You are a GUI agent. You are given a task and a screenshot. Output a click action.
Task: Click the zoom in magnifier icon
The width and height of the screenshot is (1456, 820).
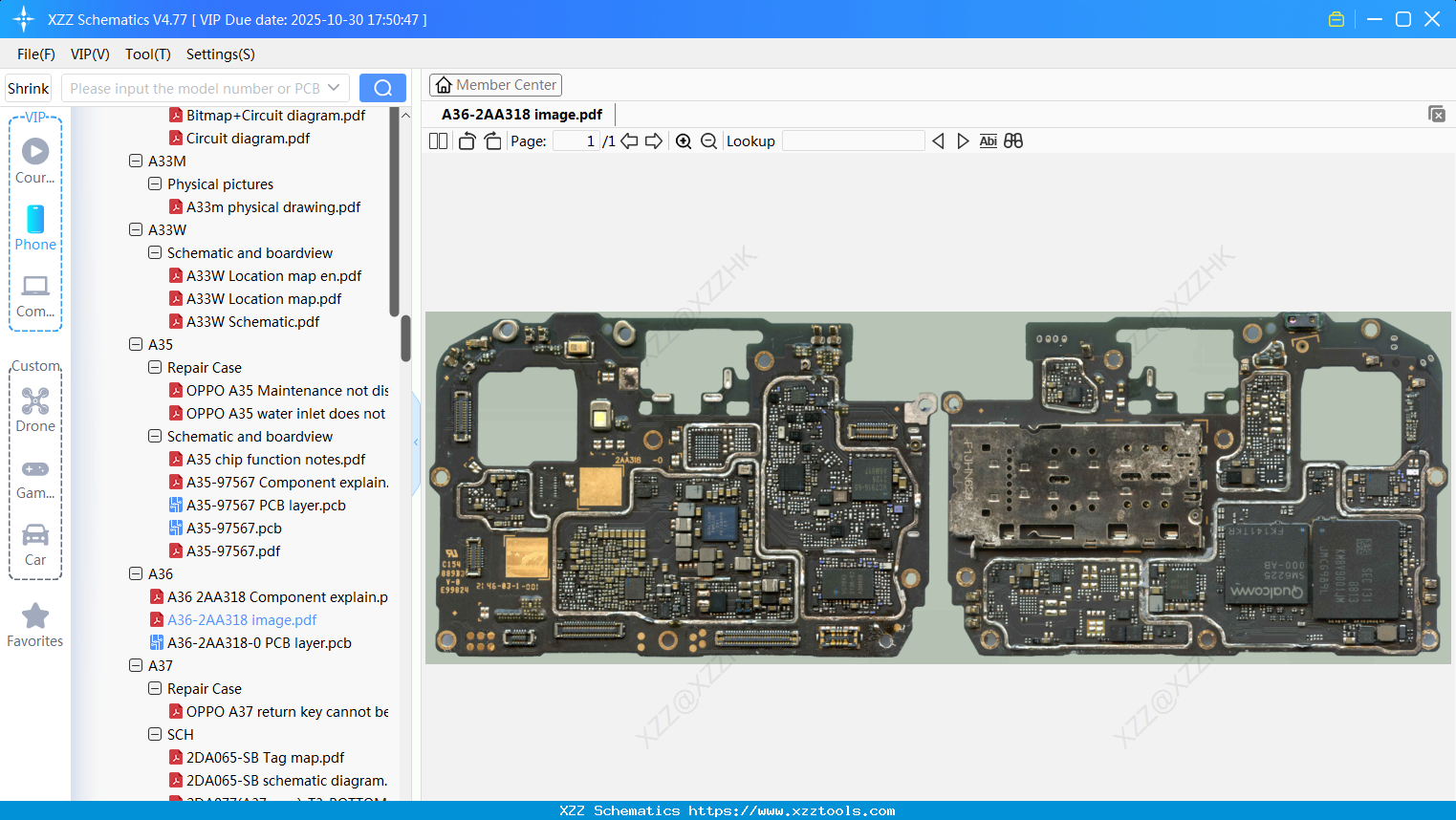[684, 141]
